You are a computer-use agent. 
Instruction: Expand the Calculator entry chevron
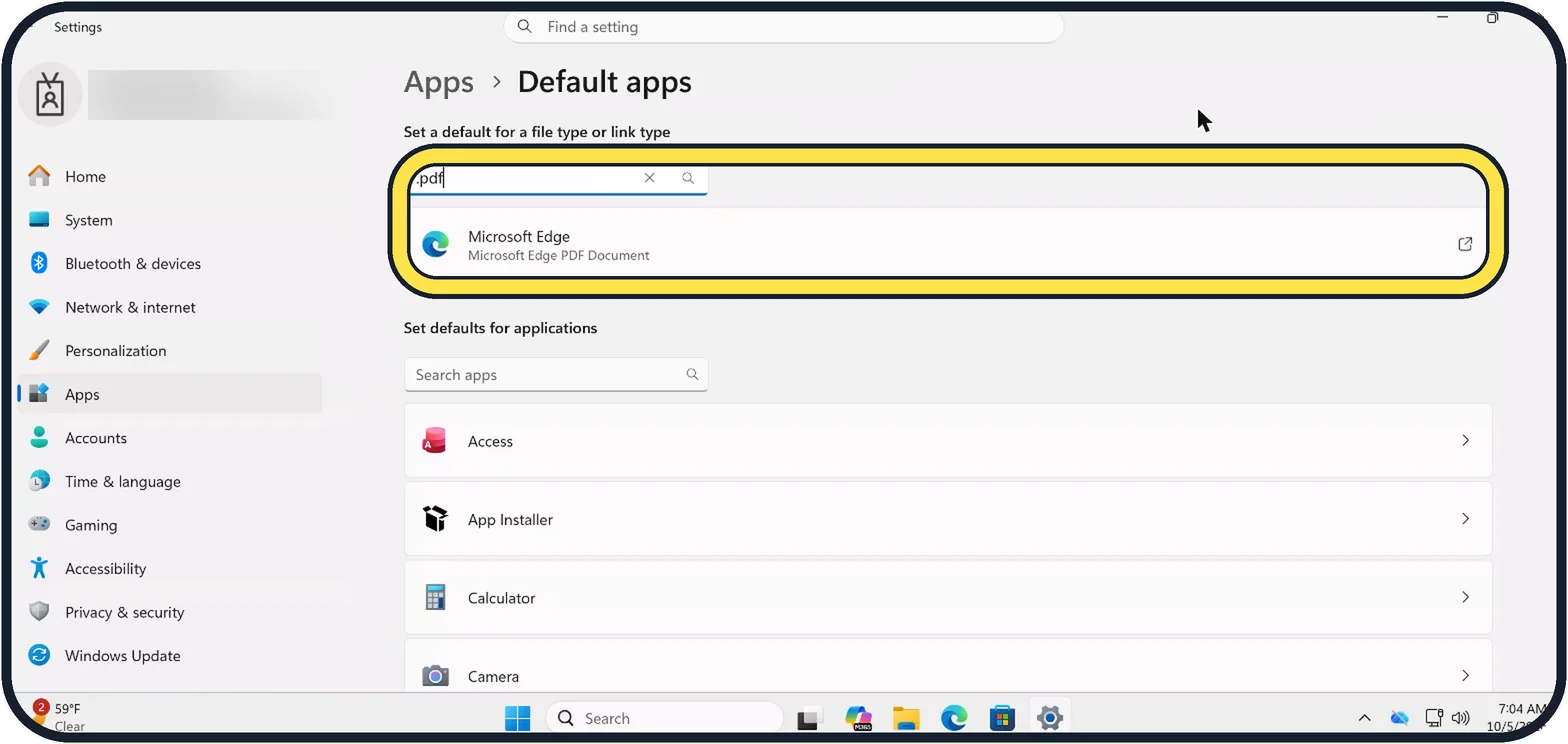coord(1465,597)
